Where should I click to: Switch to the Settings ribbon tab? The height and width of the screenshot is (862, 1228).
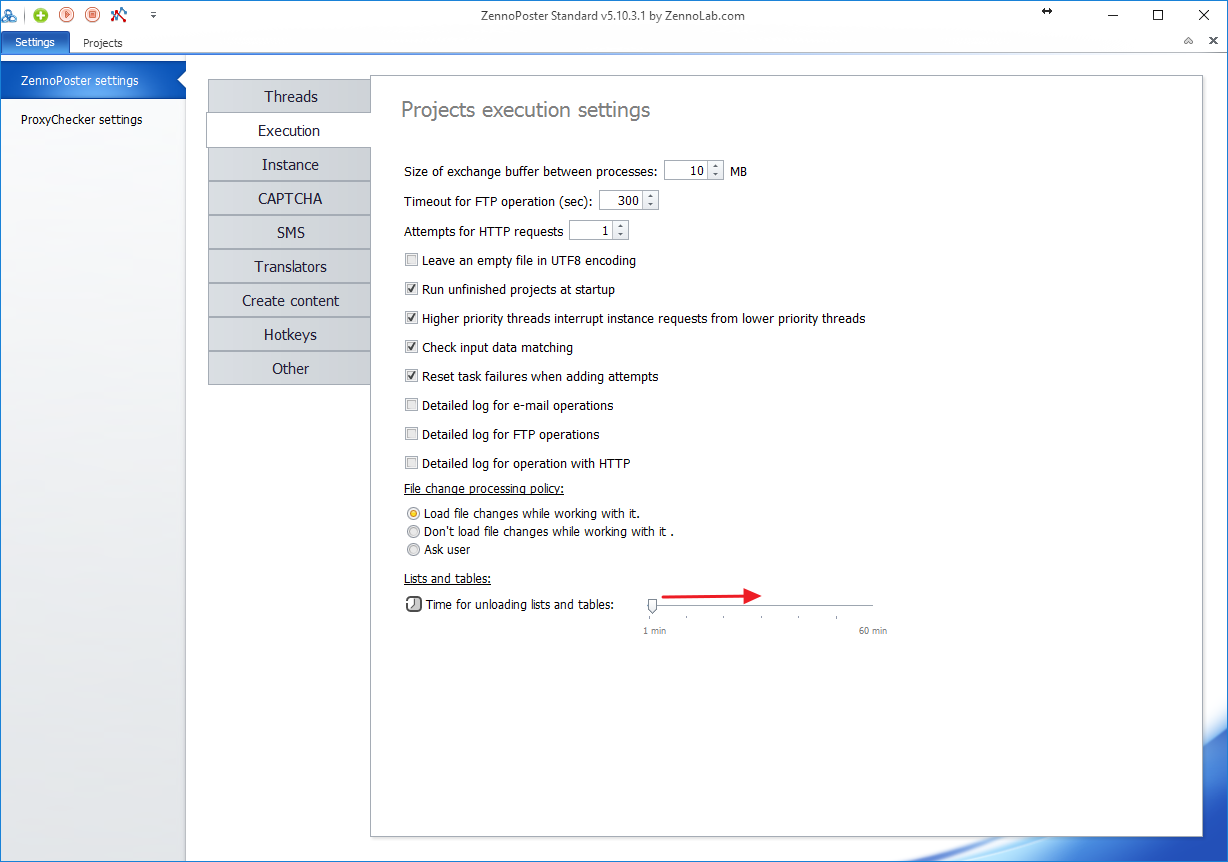point(35,42)
